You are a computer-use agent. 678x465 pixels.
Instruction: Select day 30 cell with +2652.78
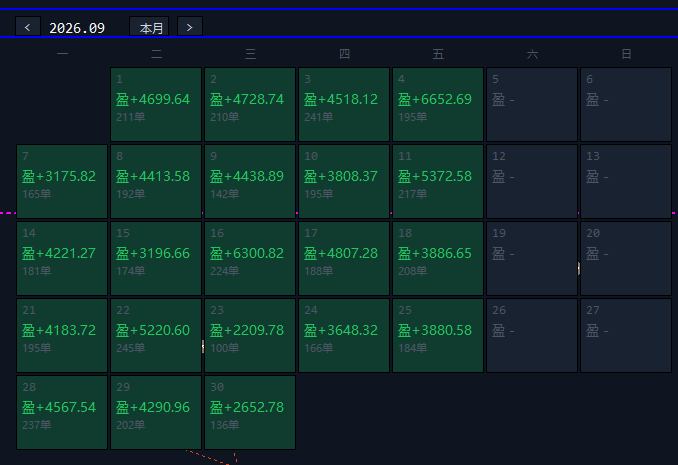coord(250,412)
